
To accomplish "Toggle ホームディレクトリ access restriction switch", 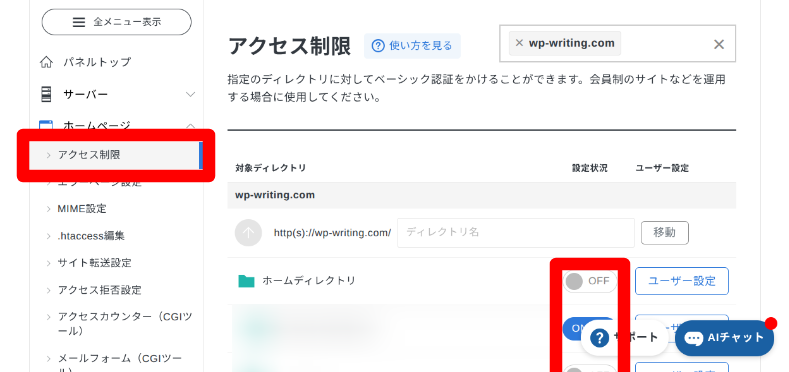I will tap(590, 281).
